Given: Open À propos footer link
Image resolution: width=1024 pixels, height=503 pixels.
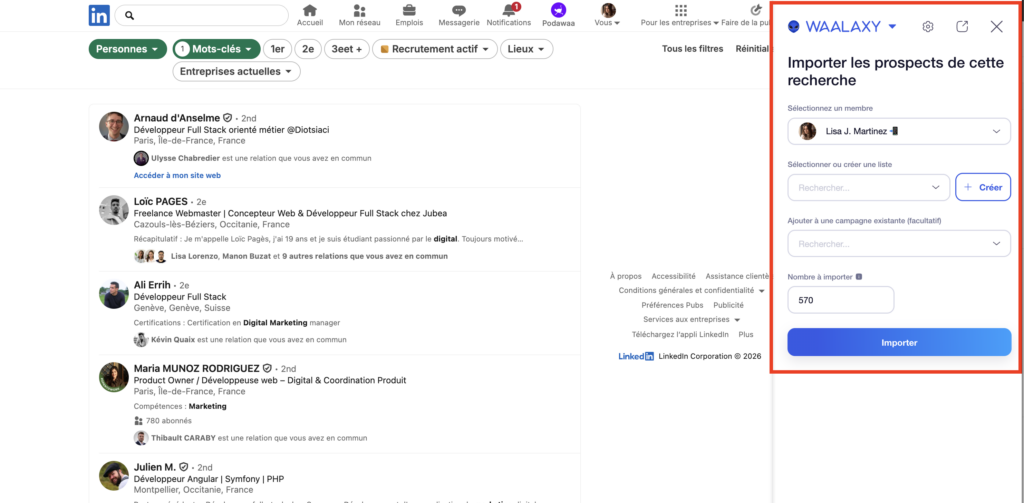Looking at the screenshot, I should [625, 276].
